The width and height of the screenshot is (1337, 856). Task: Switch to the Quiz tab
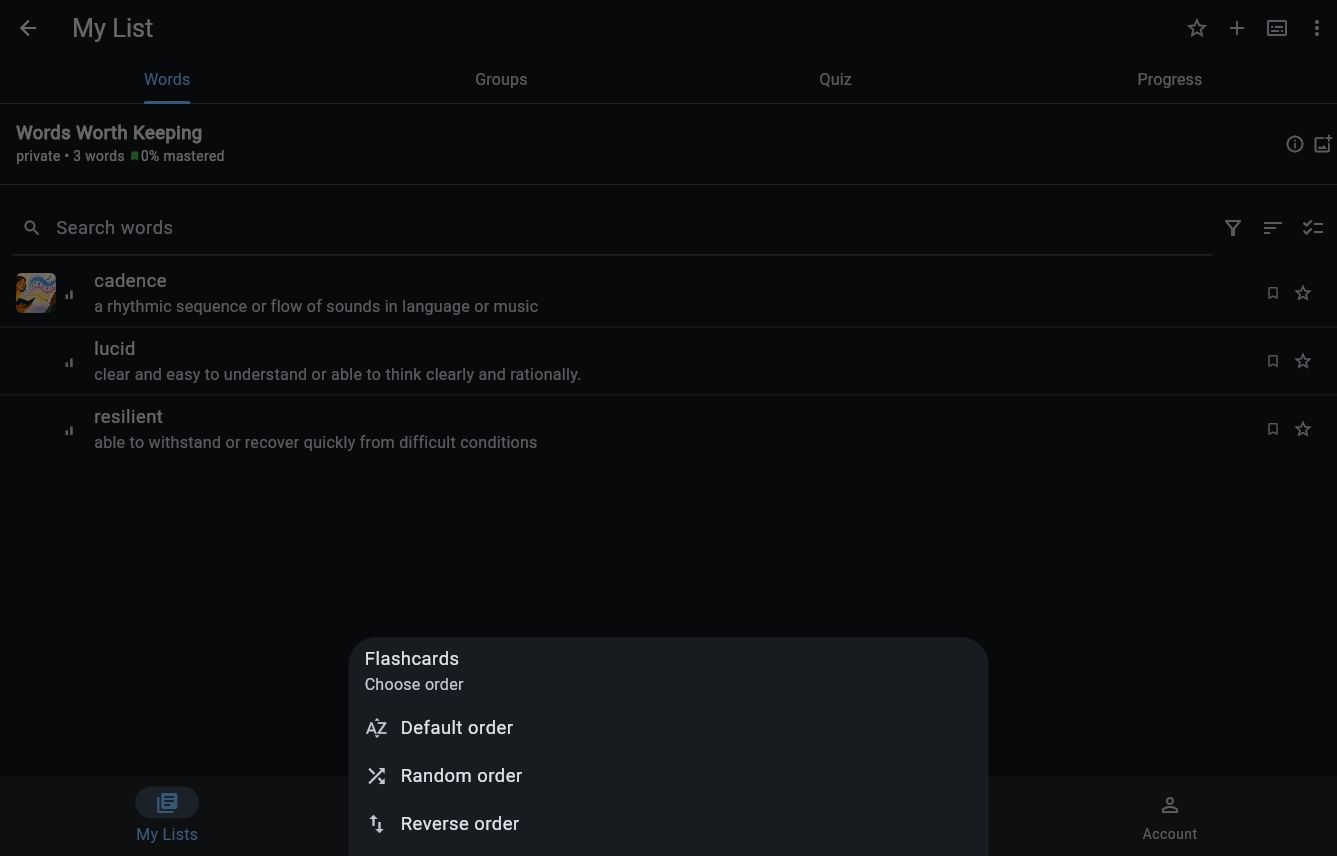pos(835,79)
